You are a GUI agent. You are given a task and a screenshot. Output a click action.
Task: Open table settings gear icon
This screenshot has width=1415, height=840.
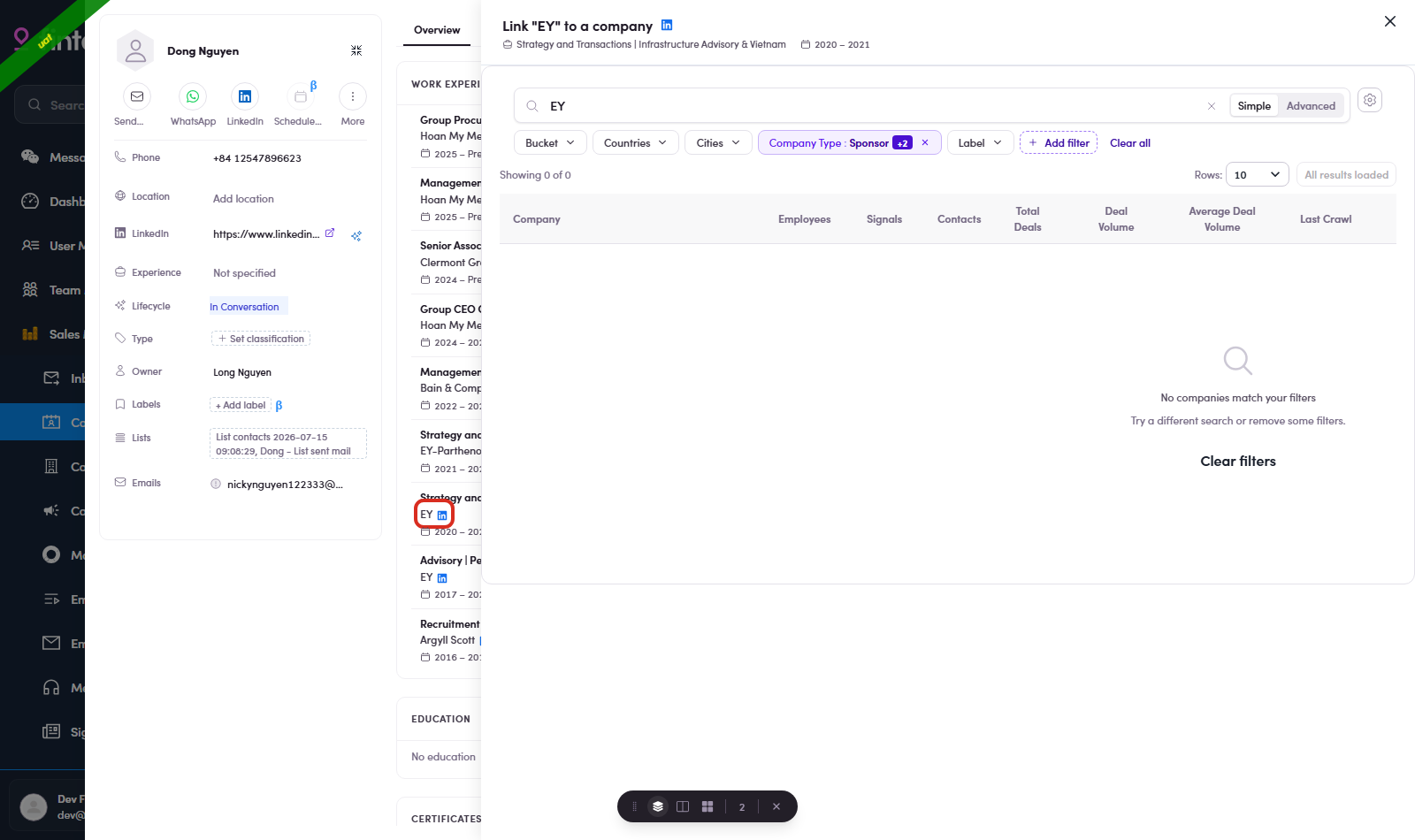pyautogui.click(x=1370, y=100)
